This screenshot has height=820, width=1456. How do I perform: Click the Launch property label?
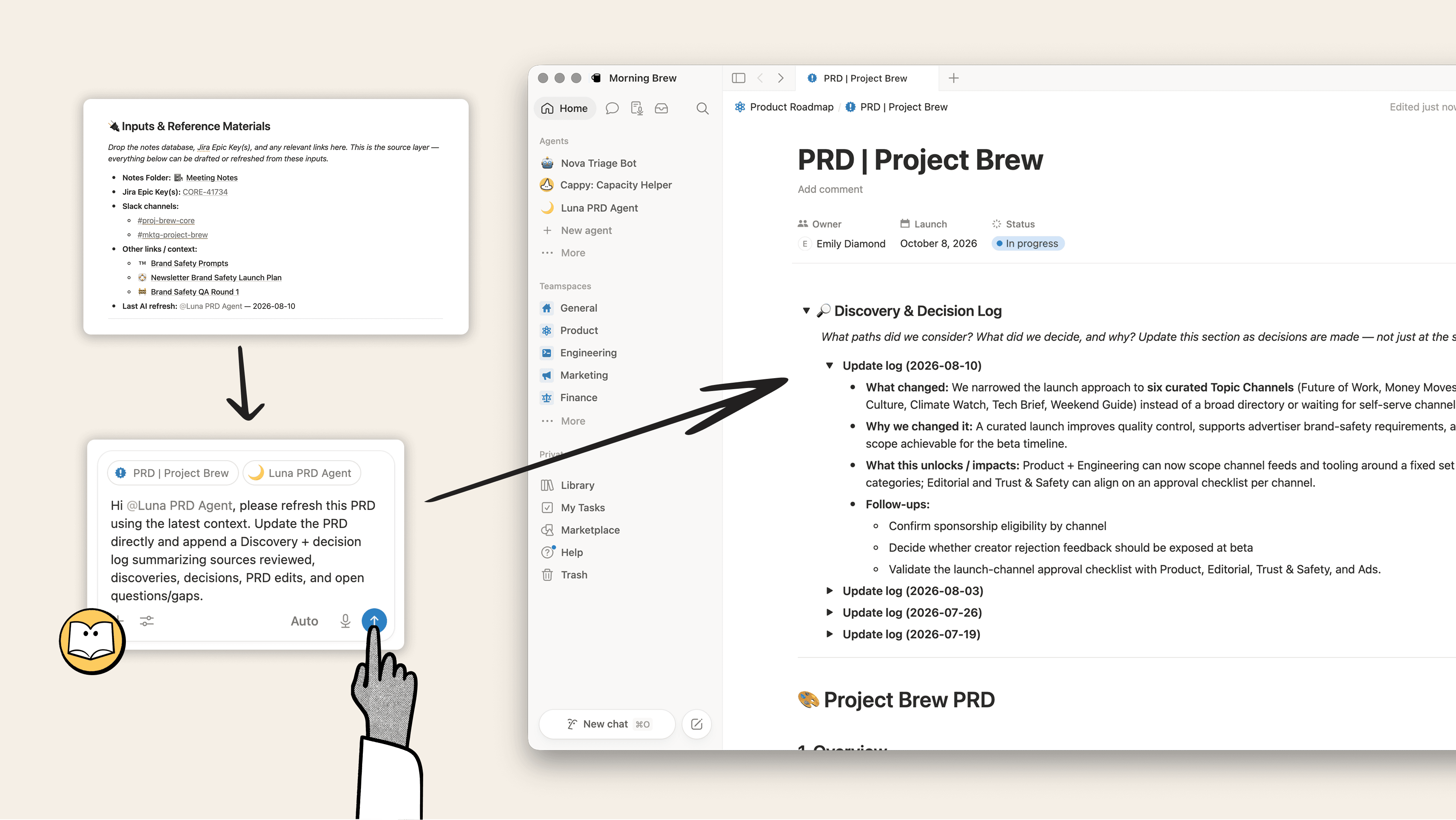pos(924,224)
